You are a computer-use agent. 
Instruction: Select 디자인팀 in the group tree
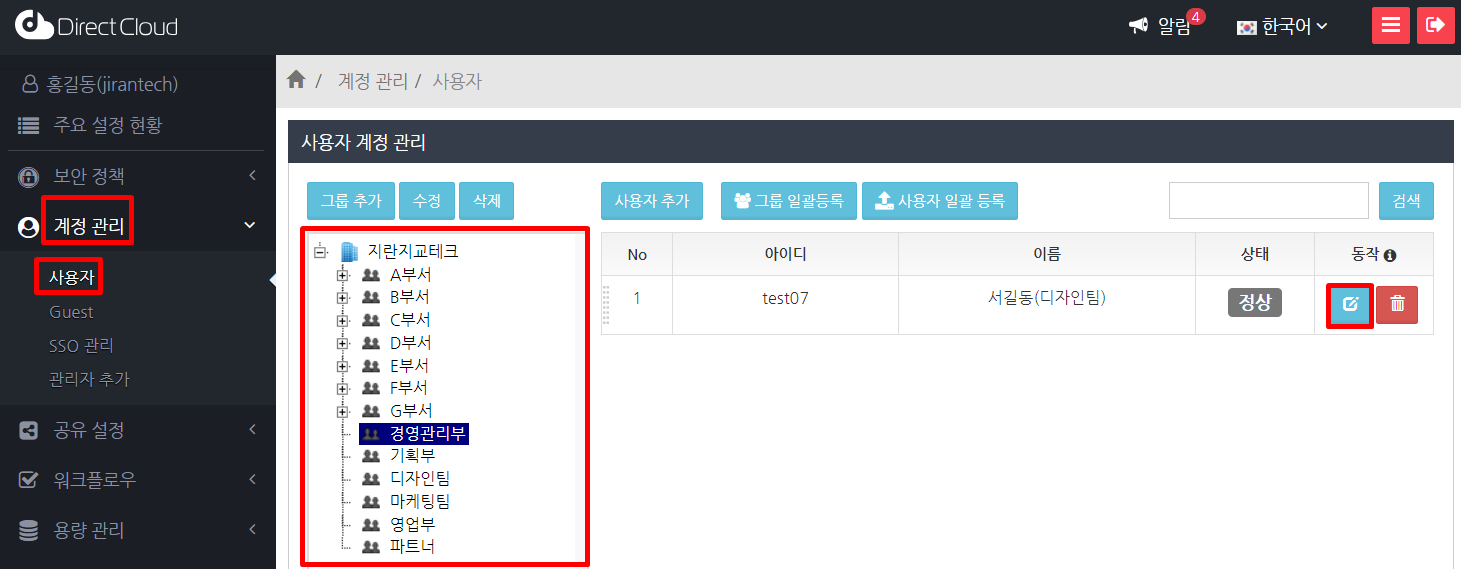pyautogui.click(x=420, y=479)
